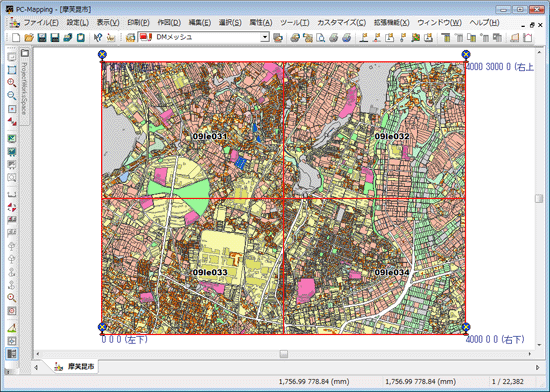Click mesh label 09le034 on the map
This screenshot has height=392, width=550.
point(392,272)
